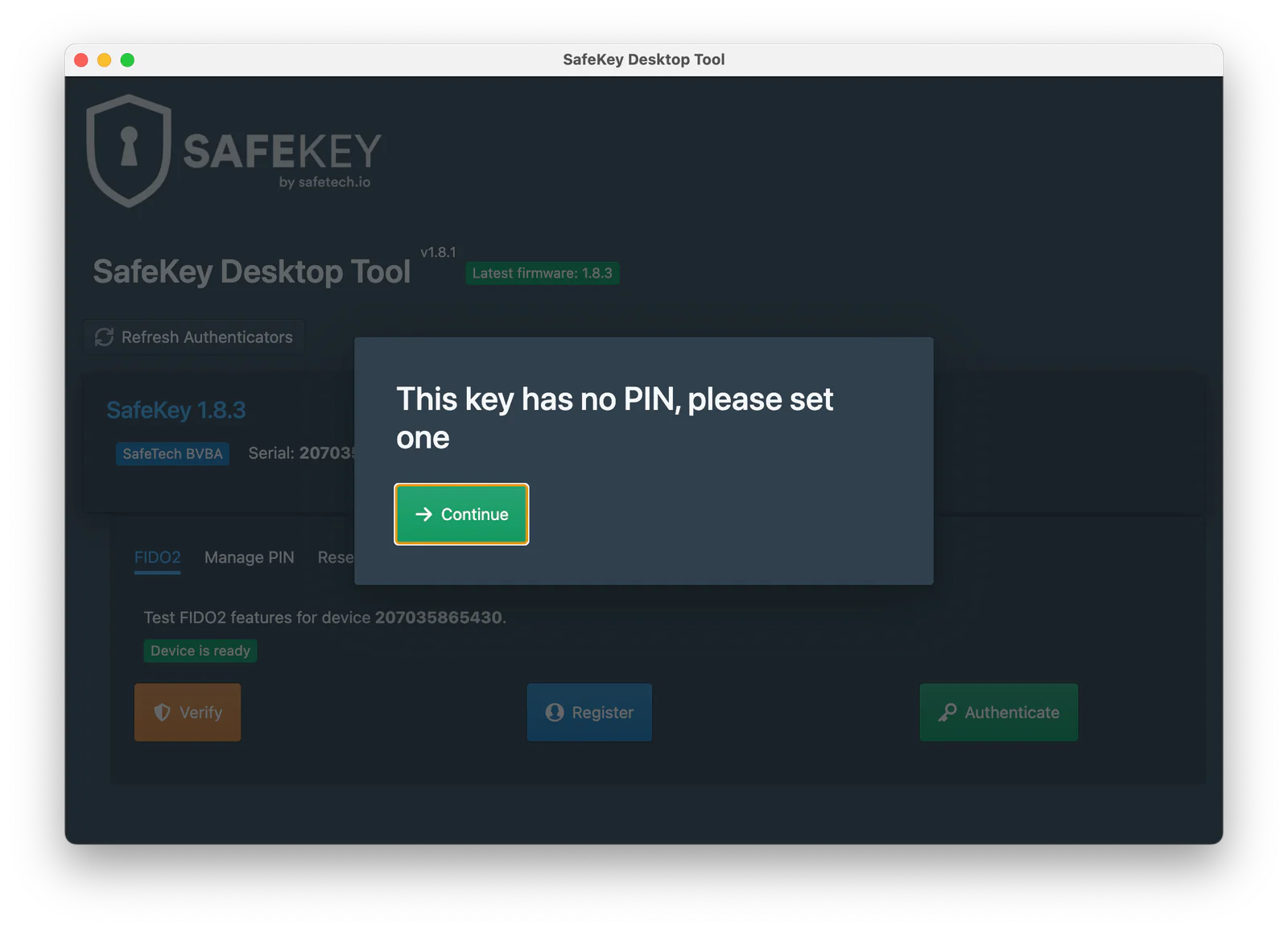Click the "Latest firmware: 1.8.3" badge
The width and height of the screenshot is (1288, 930).
click(x=542, y=273)
